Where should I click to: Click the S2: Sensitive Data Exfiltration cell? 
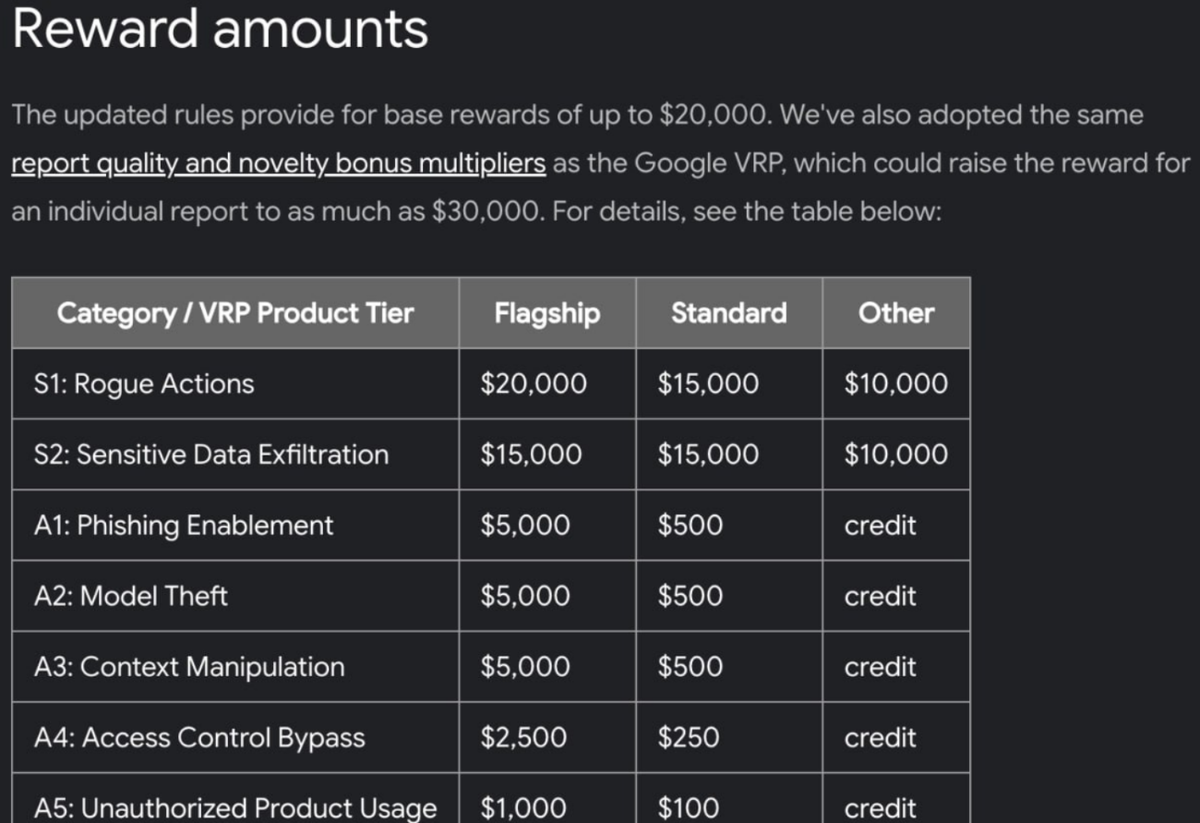point(211,455)
